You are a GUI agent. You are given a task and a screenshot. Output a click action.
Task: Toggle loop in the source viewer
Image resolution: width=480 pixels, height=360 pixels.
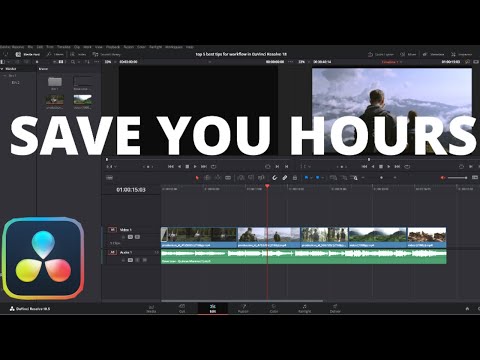(x=214, y=166)
